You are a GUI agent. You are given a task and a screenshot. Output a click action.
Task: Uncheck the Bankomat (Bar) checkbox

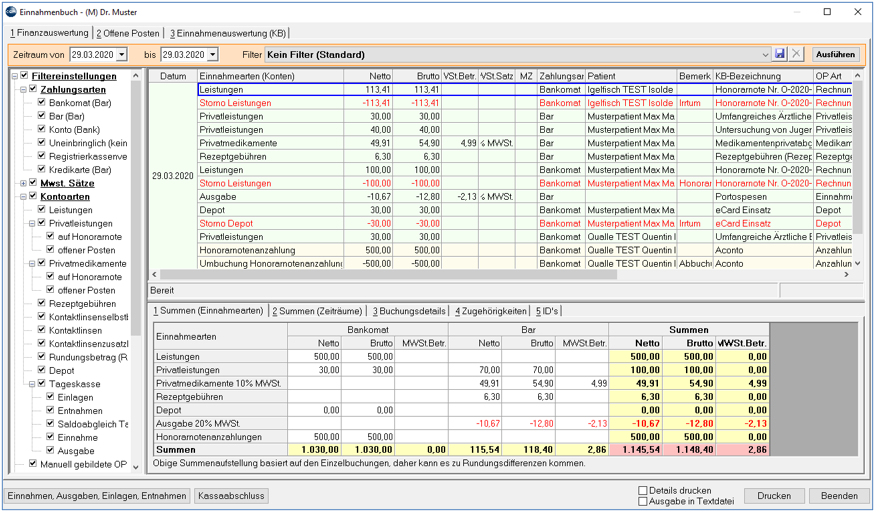tap(42, 103)
